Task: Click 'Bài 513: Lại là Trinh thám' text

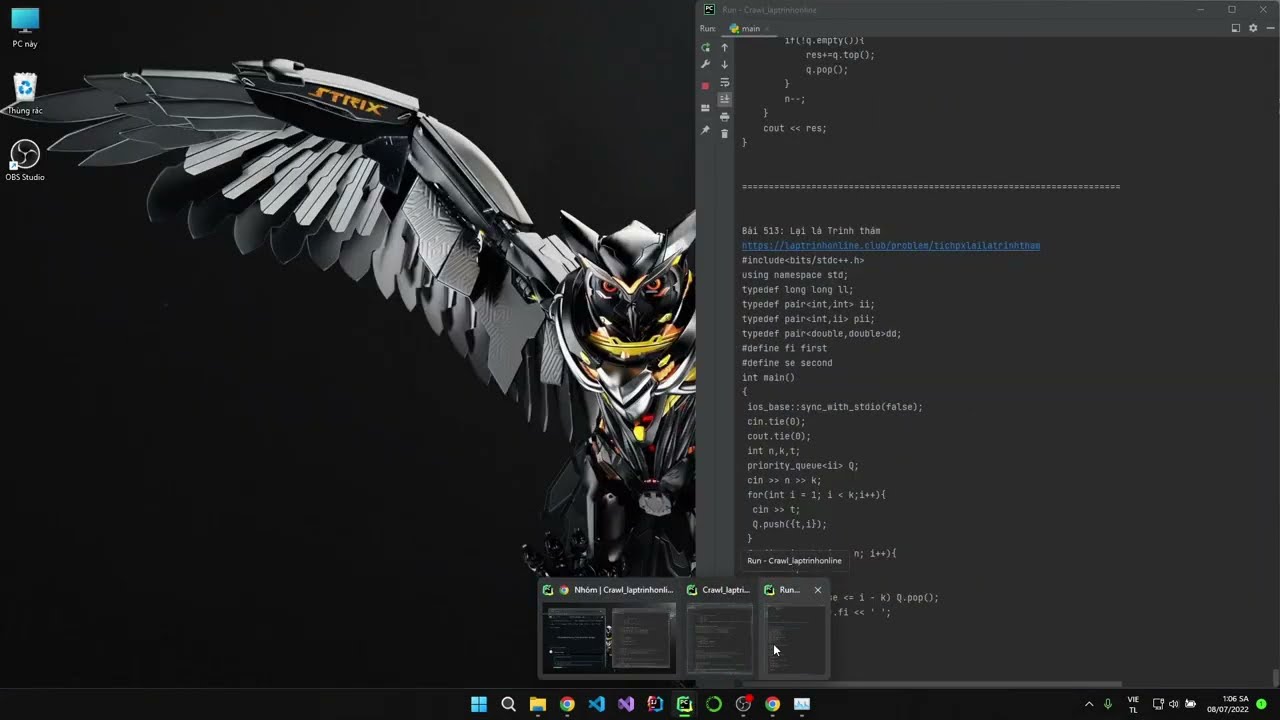Action: point(811,231)
